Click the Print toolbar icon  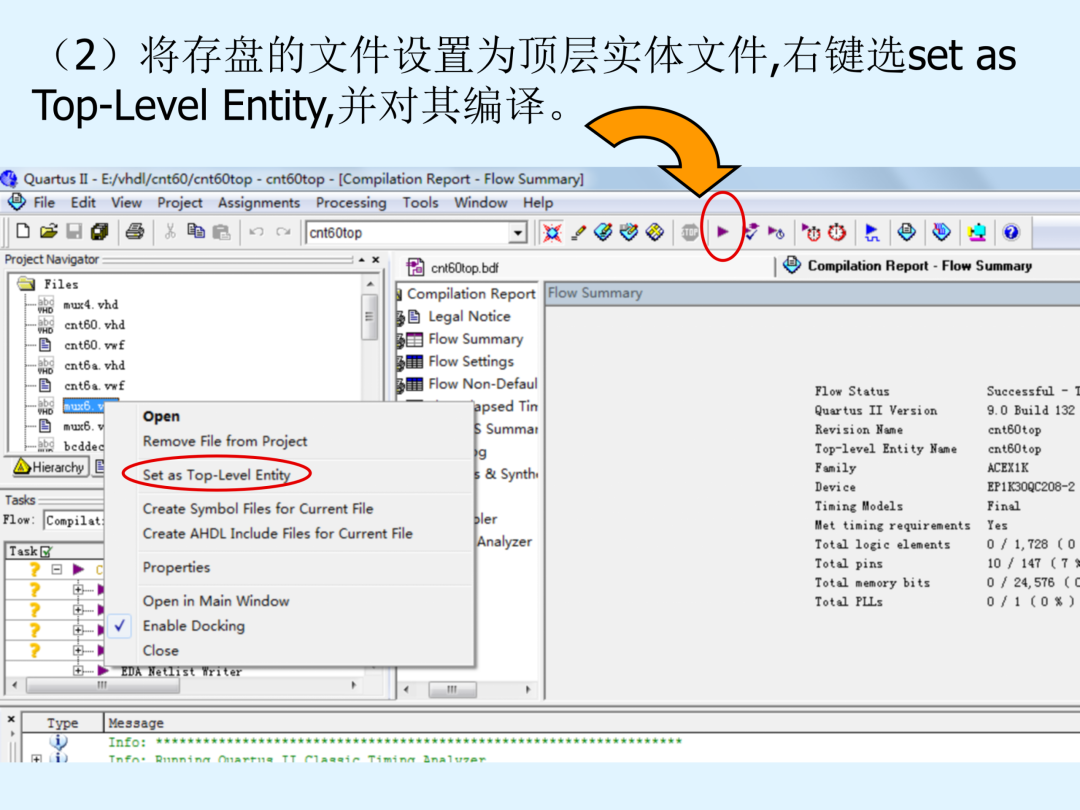(135, 231)
